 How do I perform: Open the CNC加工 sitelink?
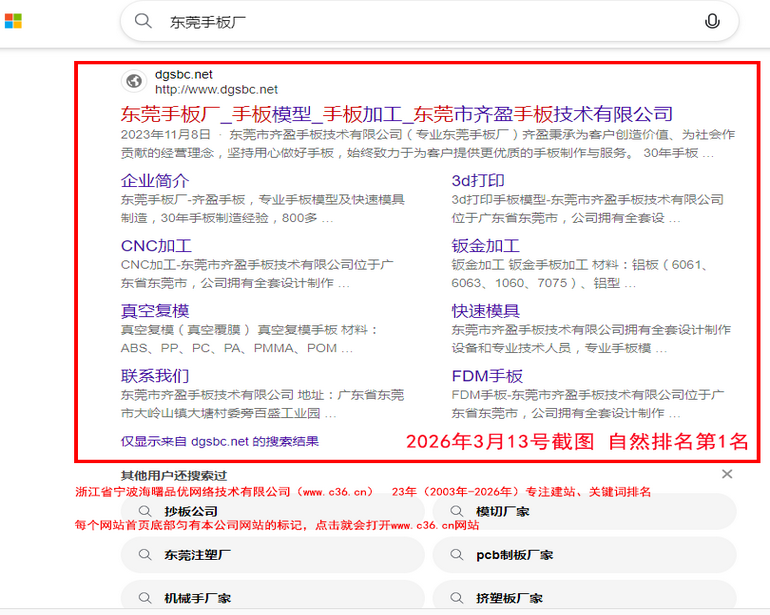156,245
